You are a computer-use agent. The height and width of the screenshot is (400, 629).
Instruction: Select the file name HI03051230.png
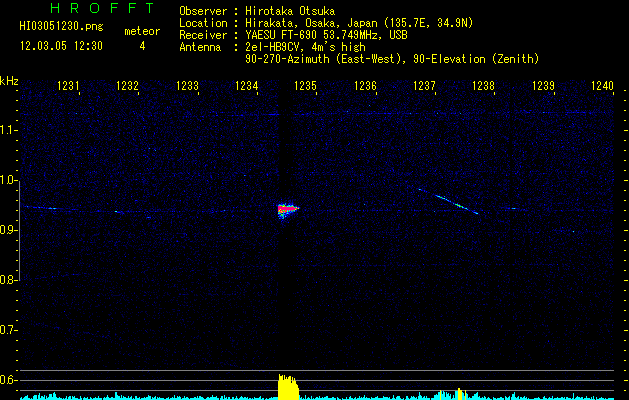61,26
